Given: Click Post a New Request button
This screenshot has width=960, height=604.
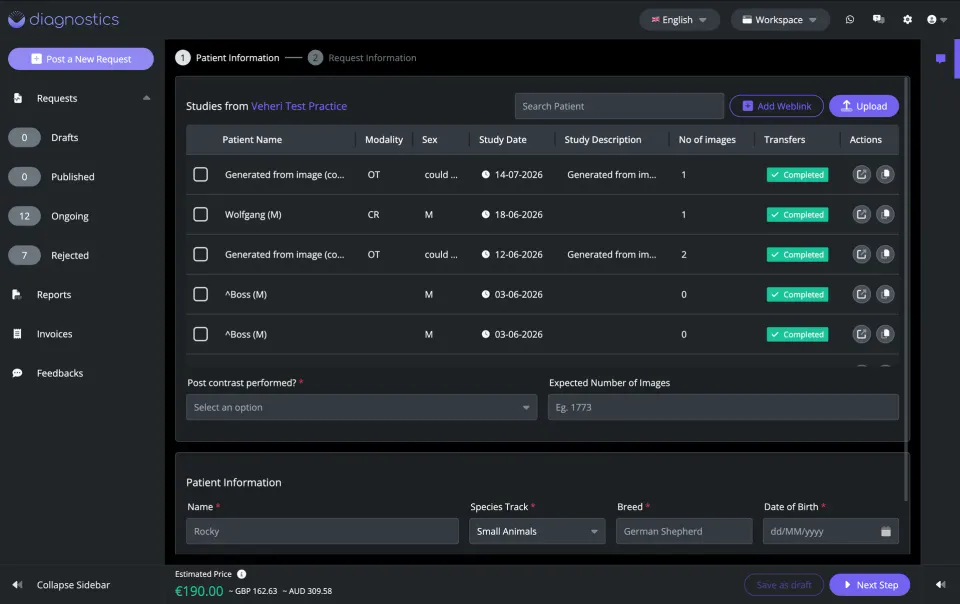Looking at the screenshot, I should pyautogui.click(x=81, y=59).
